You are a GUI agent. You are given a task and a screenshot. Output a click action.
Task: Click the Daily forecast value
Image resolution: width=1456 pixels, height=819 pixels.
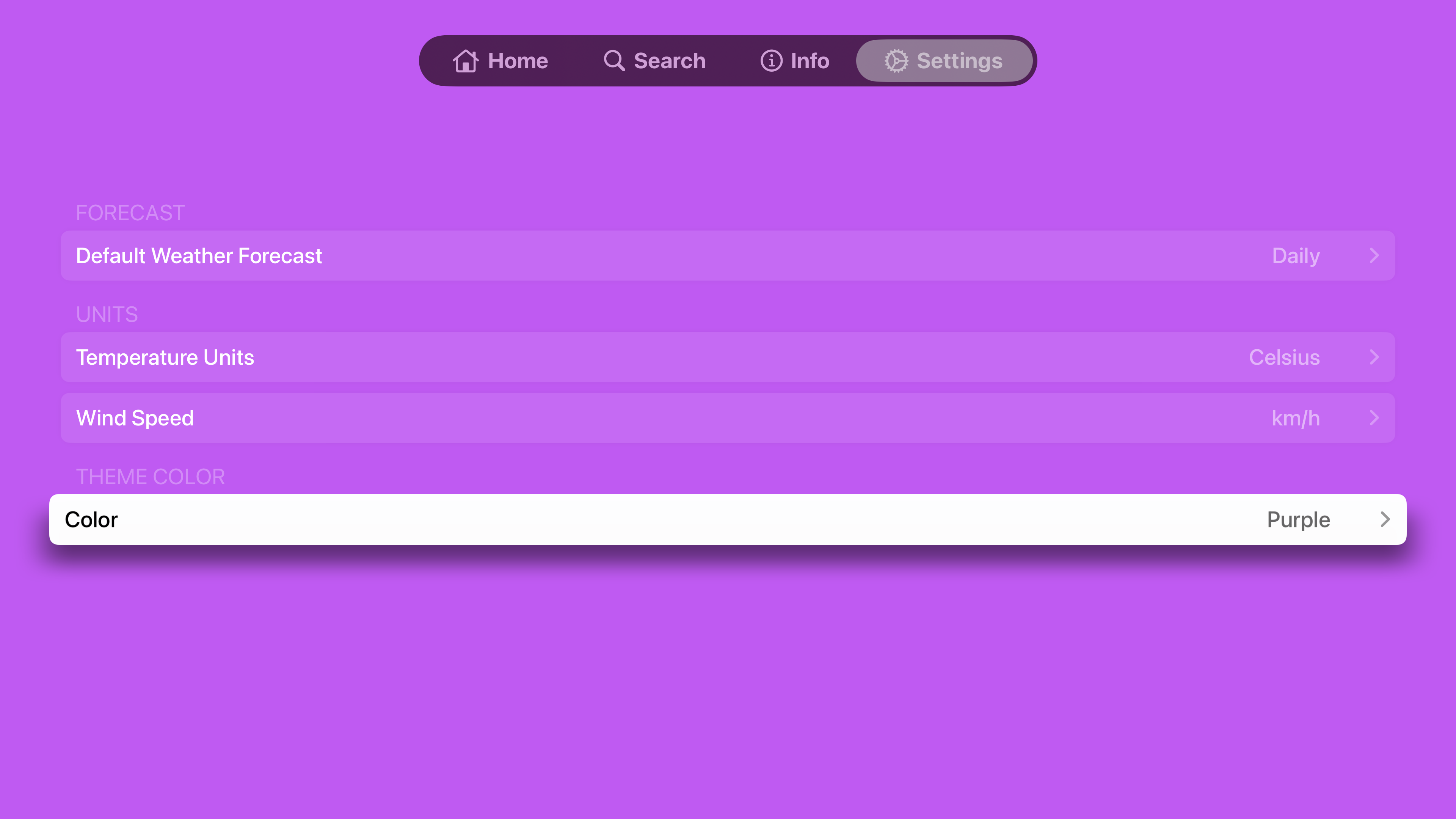pos(1296,256)
